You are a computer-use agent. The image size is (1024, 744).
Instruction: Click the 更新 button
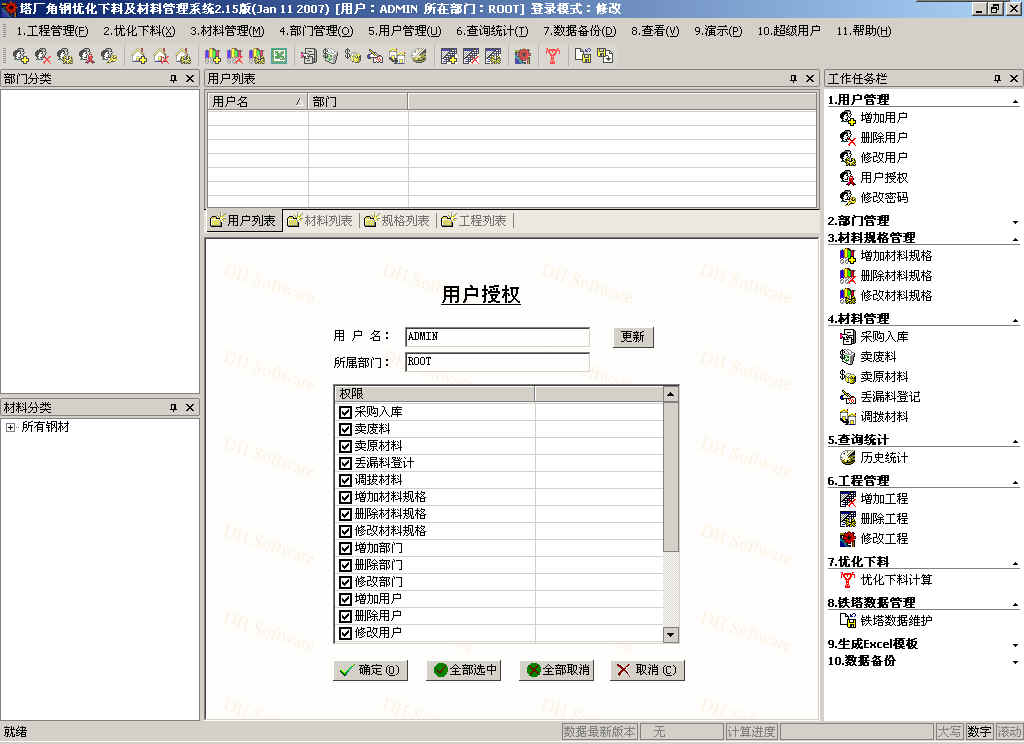point(632,336)
